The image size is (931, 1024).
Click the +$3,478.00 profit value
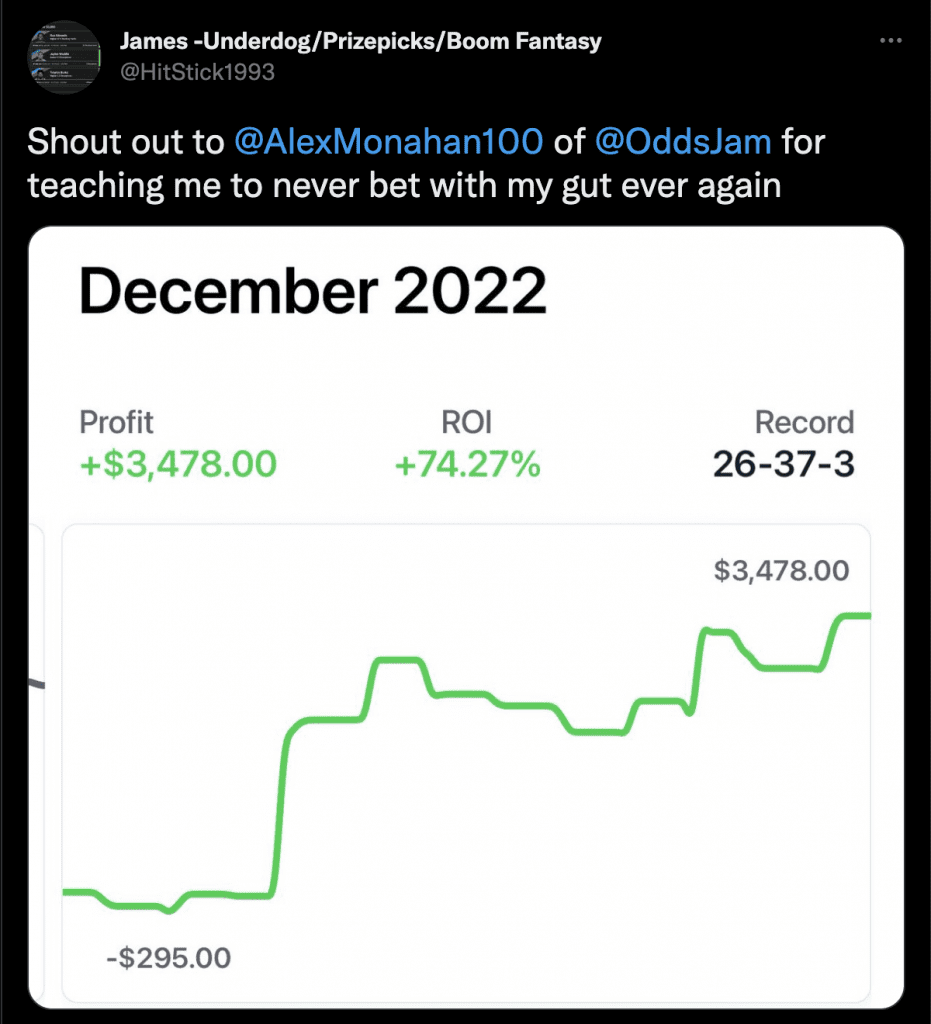pos(178,464)
